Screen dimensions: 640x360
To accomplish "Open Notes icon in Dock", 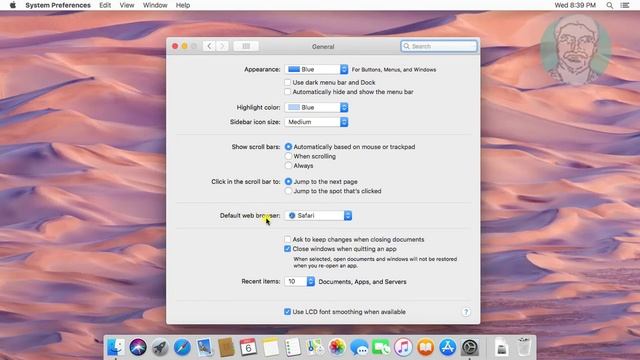I will tap(271, 347).
